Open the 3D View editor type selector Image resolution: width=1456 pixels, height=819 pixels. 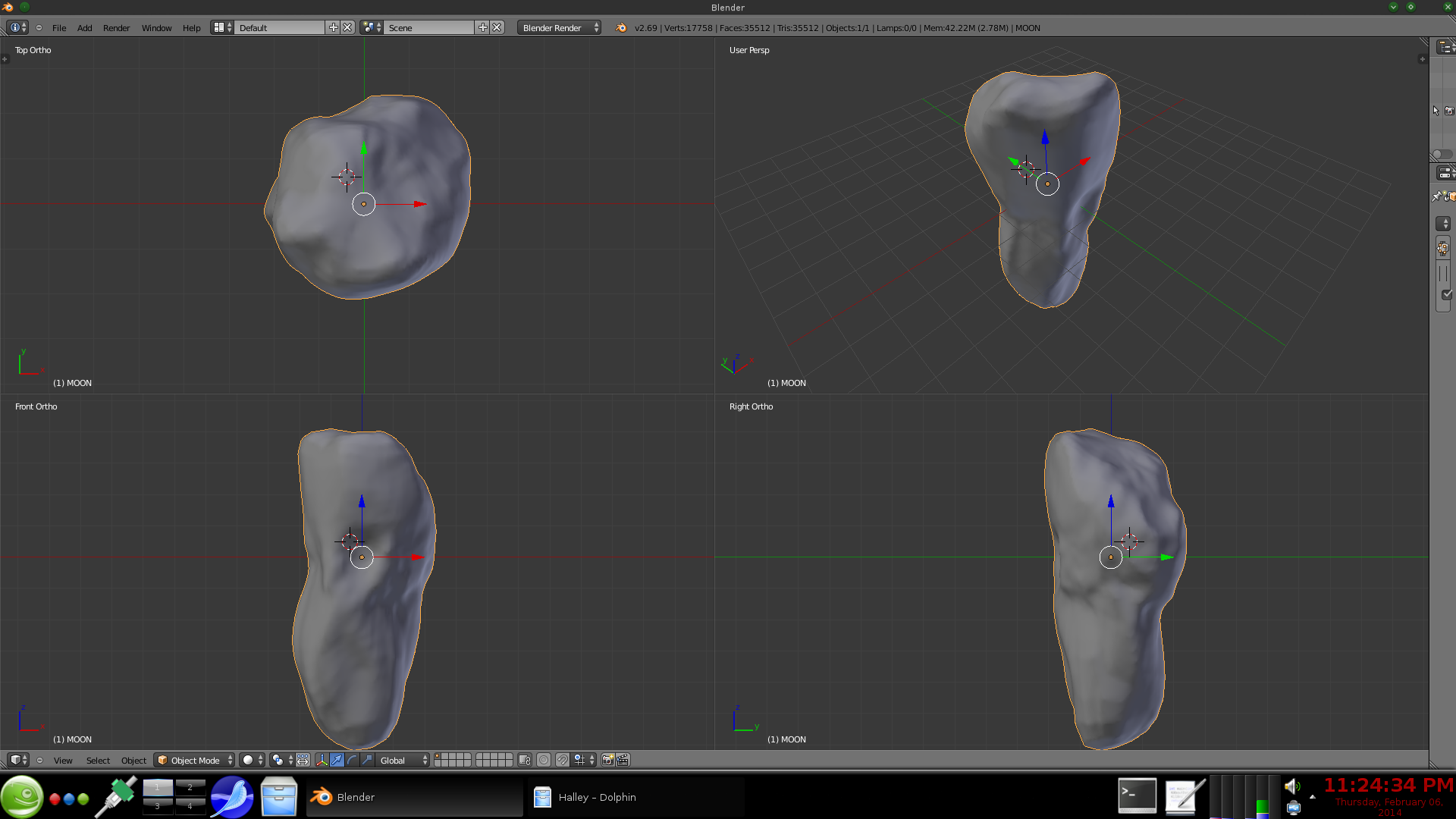point(18,760)
